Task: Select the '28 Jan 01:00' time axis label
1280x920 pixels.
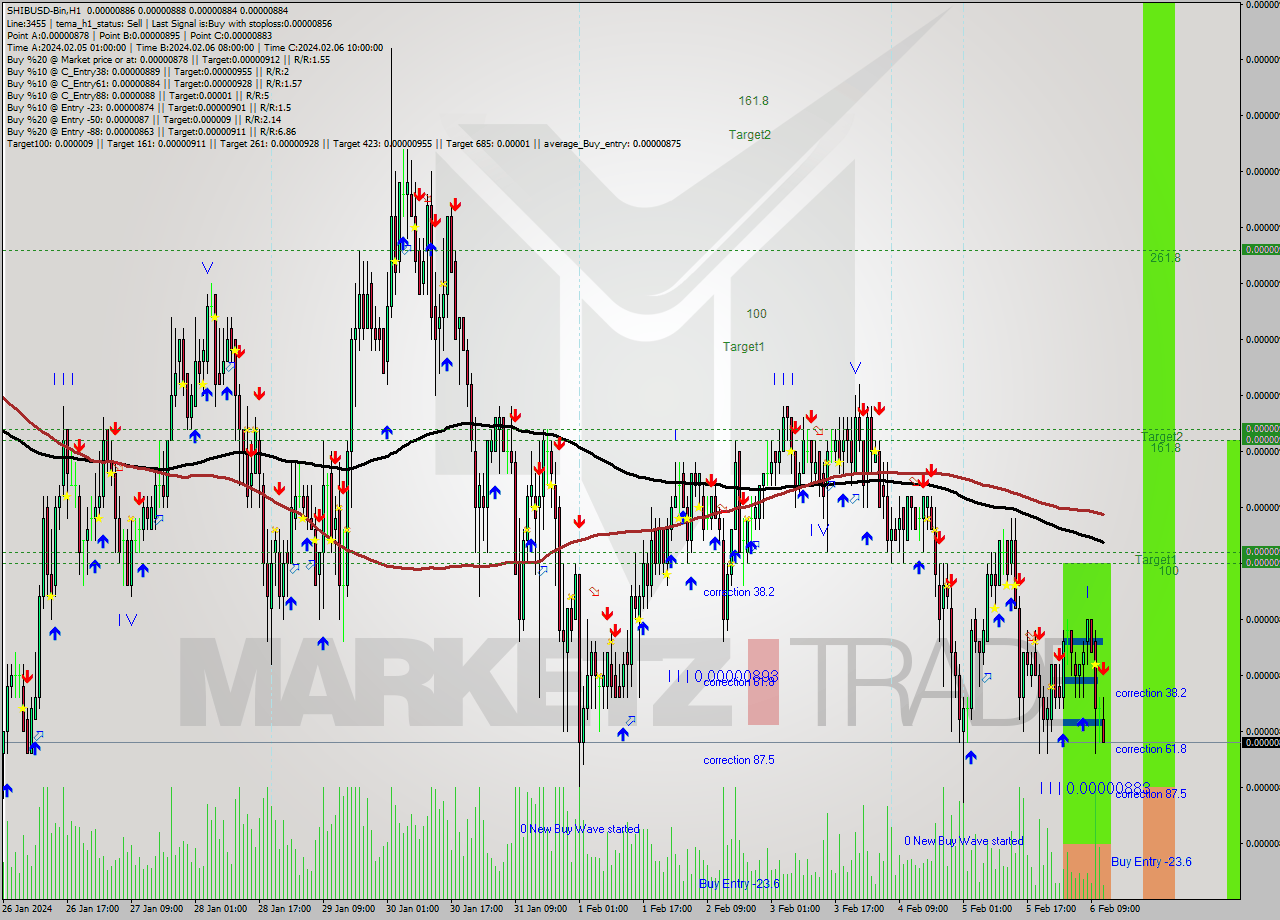Action: point(221,909)
